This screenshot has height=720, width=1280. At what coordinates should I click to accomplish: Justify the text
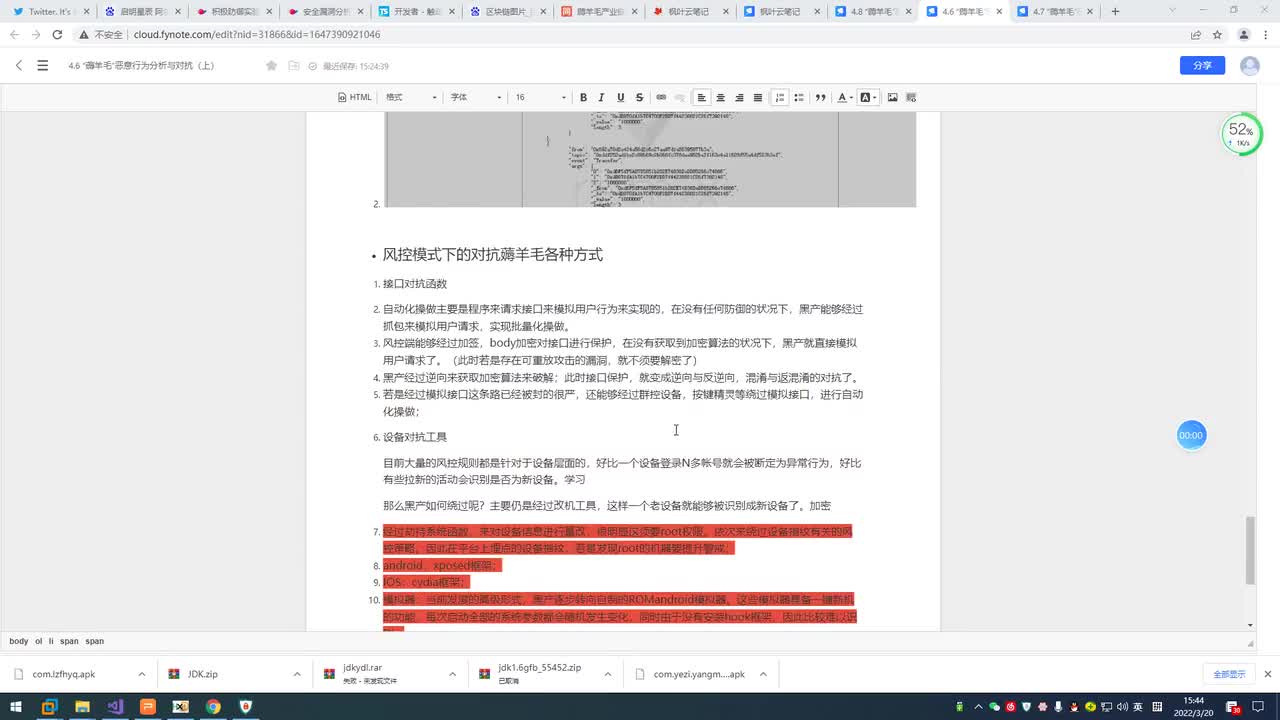coord(758,97)
